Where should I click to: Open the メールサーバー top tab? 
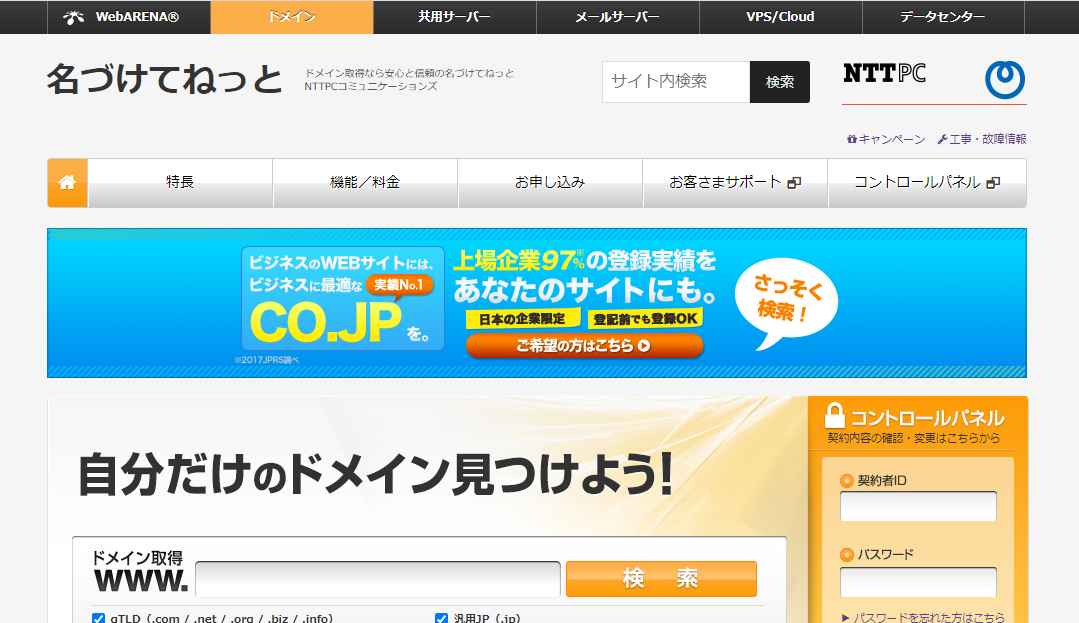[x=618, y=17]
